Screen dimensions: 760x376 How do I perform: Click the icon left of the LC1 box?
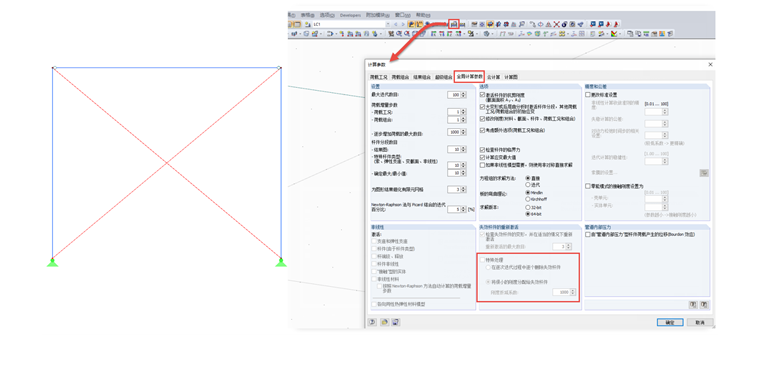(308, 24)
